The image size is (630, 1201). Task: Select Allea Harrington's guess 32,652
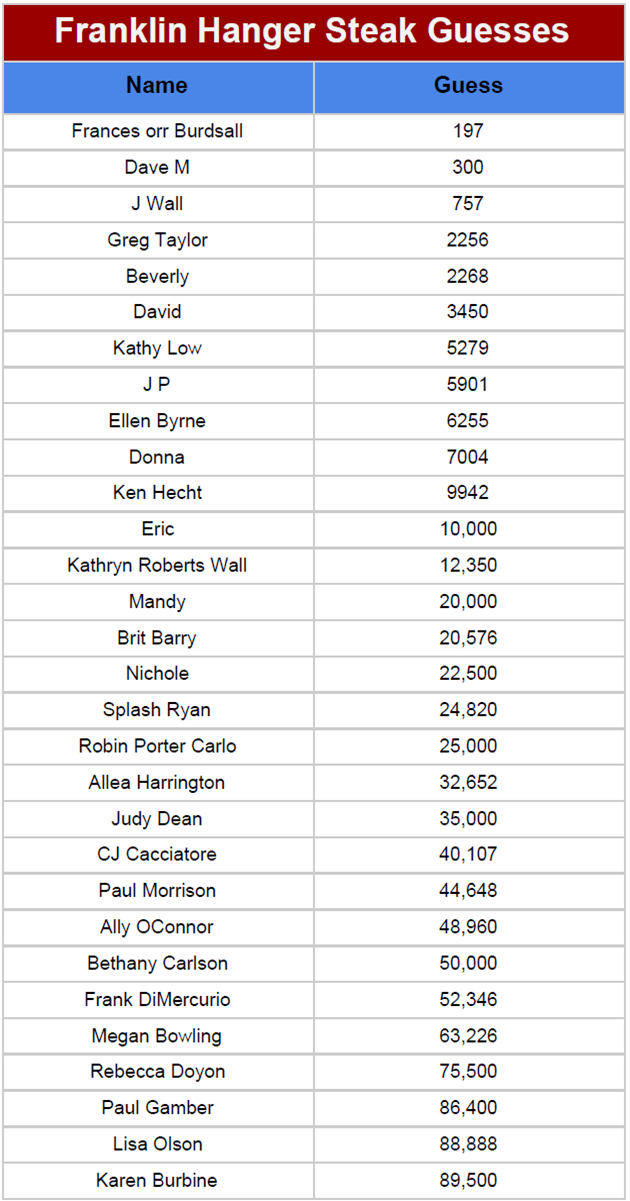[468, 782]
